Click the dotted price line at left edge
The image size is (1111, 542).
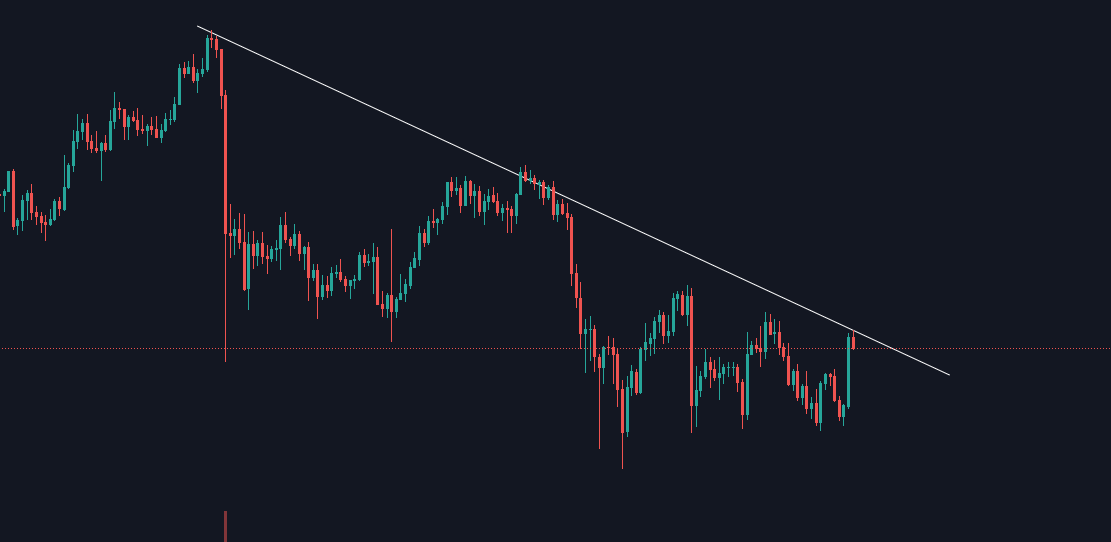(x=5, y=348)
